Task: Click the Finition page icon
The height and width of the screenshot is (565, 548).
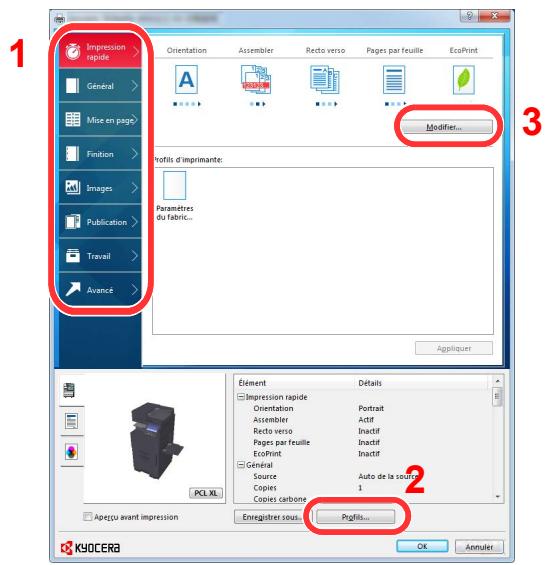Action: click(x=72, y=154)
